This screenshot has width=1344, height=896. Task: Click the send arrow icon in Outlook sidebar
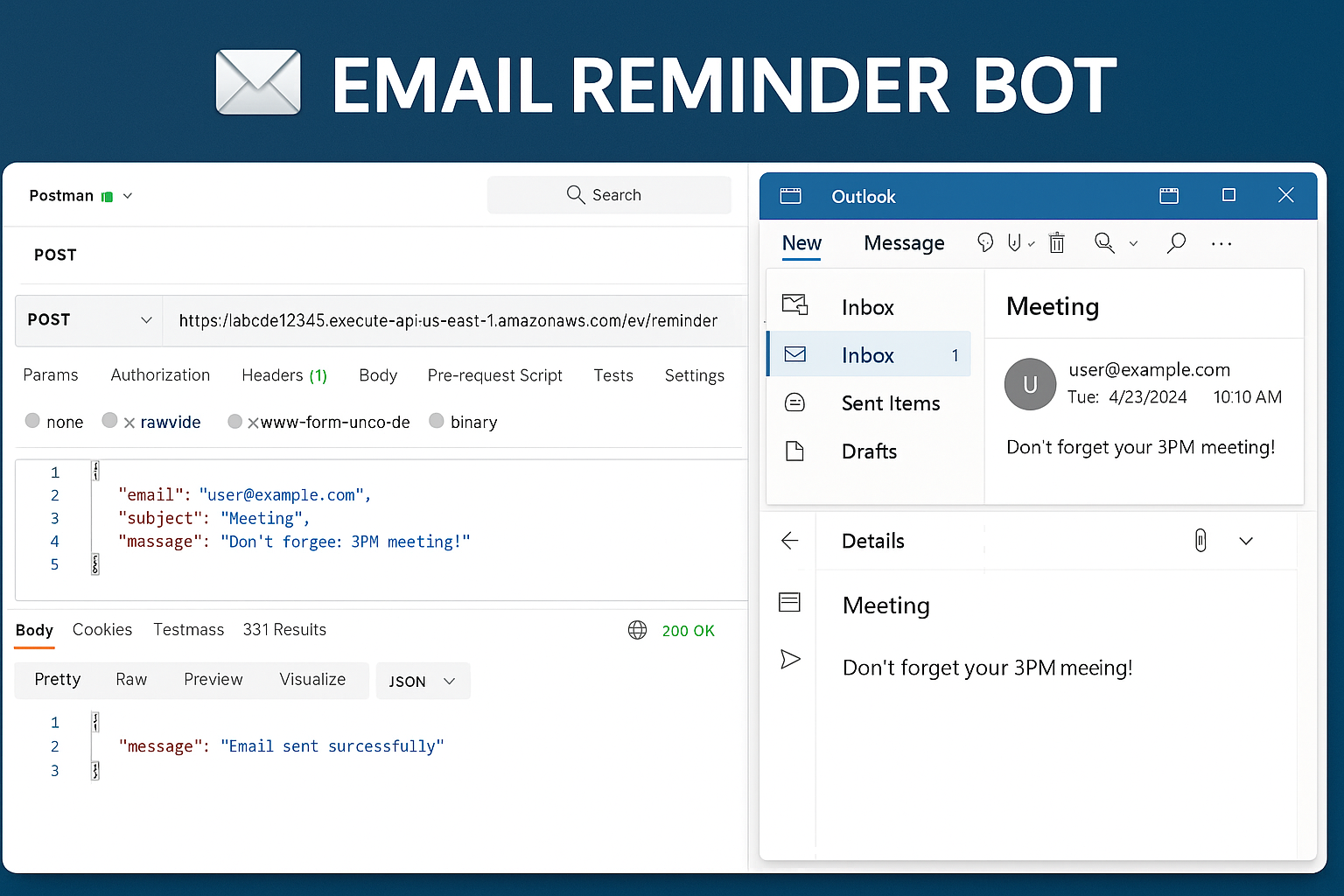[790, 659]
